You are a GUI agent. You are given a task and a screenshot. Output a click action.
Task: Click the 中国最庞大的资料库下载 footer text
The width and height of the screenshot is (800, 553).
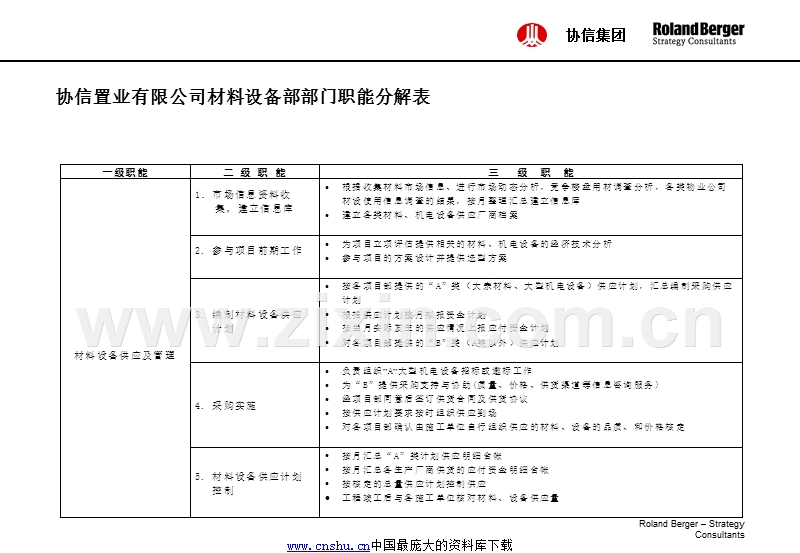click(x=441, y=546)
